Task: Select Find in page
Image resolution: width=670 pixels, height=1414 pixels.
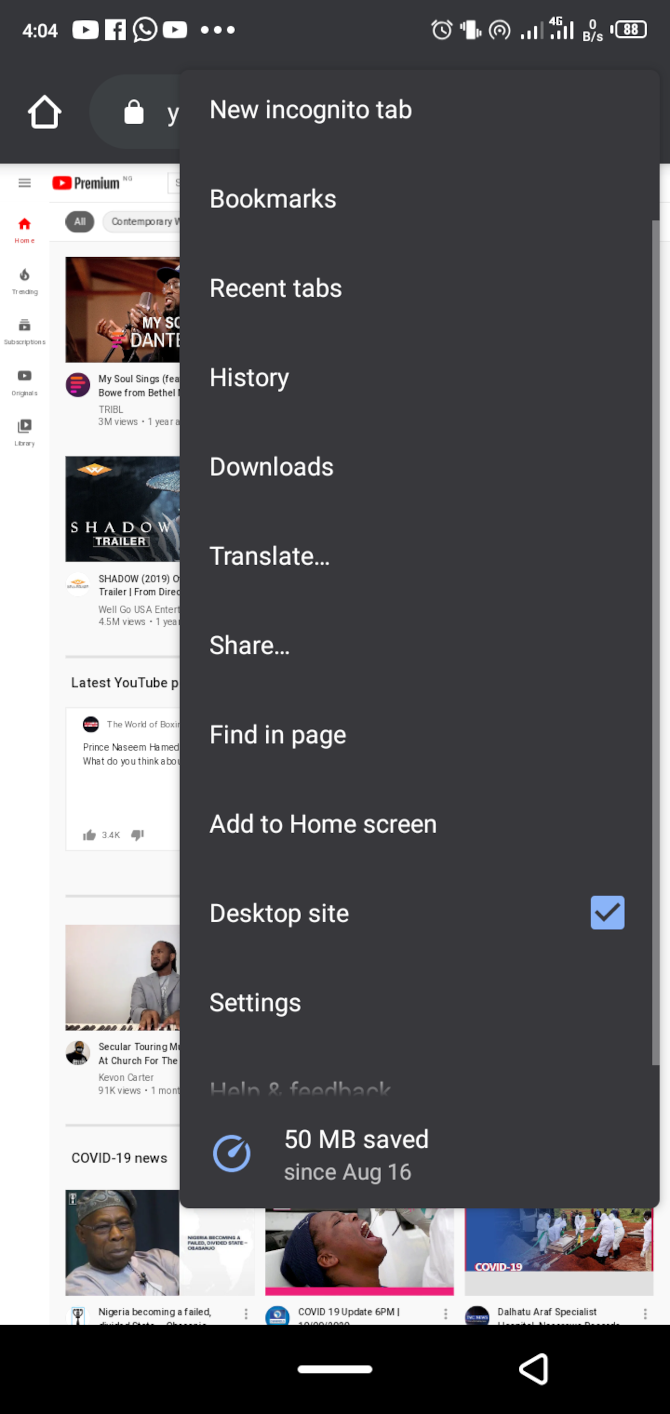Action: point(420,735)
